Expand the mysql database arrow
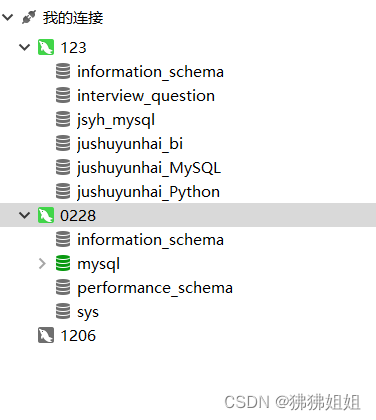 (x=42, y=264)
